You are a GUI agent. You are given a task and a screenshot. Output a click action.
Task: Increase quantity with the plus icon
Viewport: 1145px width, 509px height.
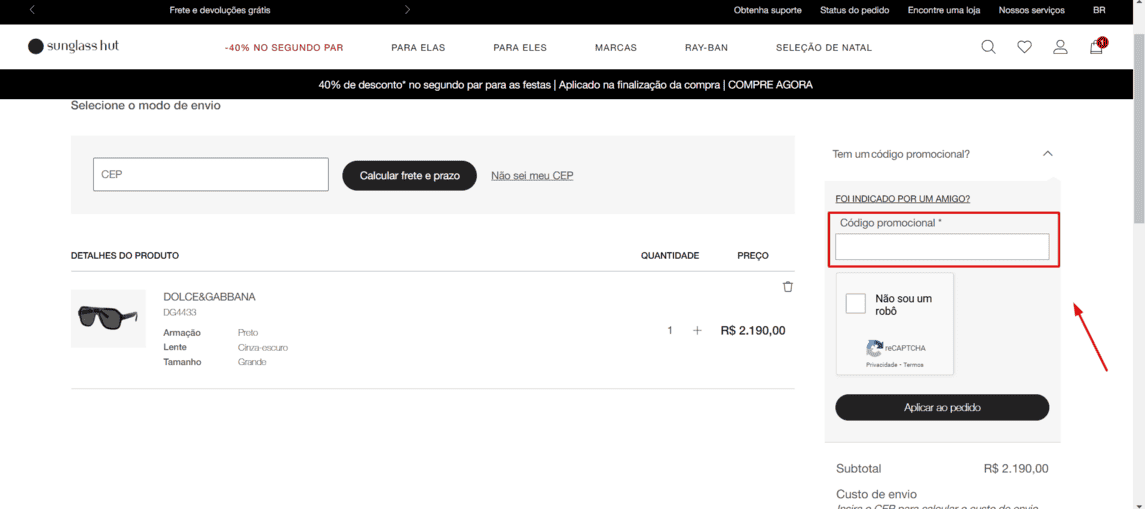697,331
